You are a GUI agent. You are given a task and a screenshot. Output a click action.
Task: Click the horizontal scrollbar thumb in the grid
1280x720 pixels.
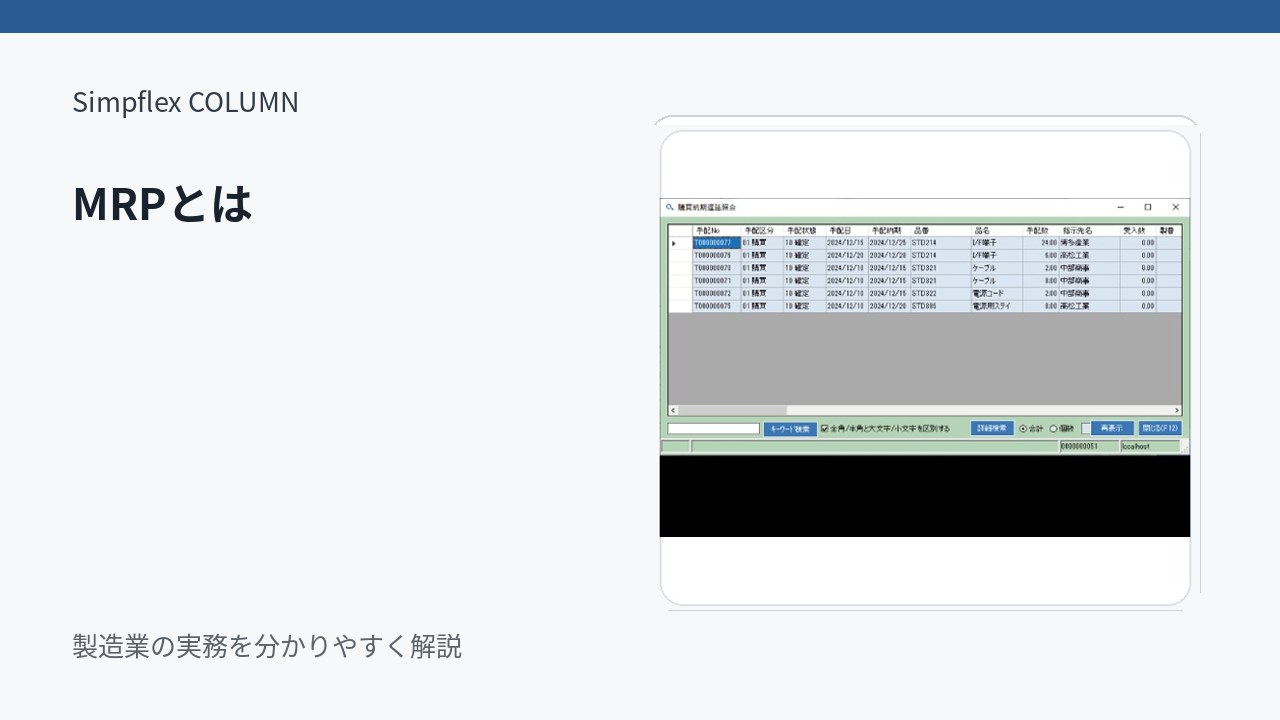(x=732, y=410)
